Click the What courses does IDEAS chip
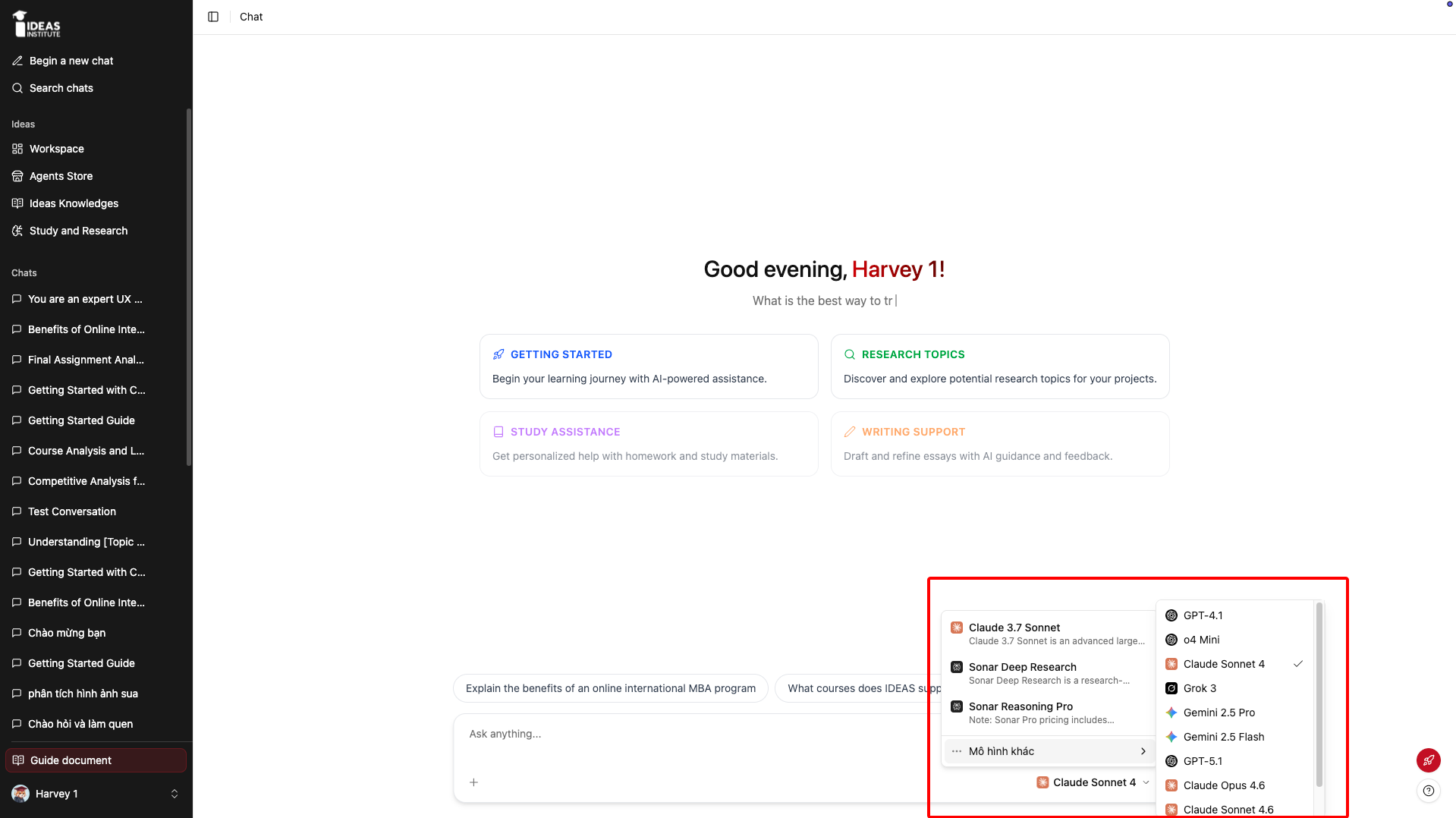Viewport: 1456px width, 818px height. pyautogui.click(x=858, y=688)
